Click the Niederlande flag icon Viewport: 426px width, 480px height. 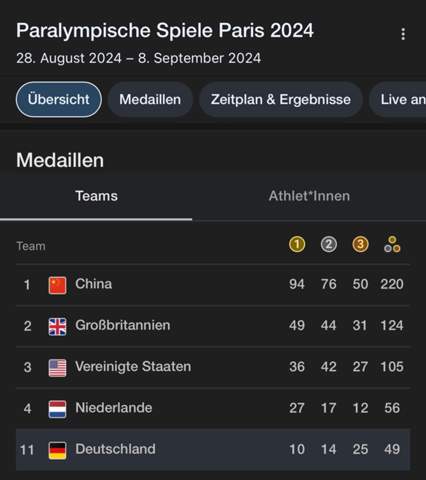click(57, 409)
